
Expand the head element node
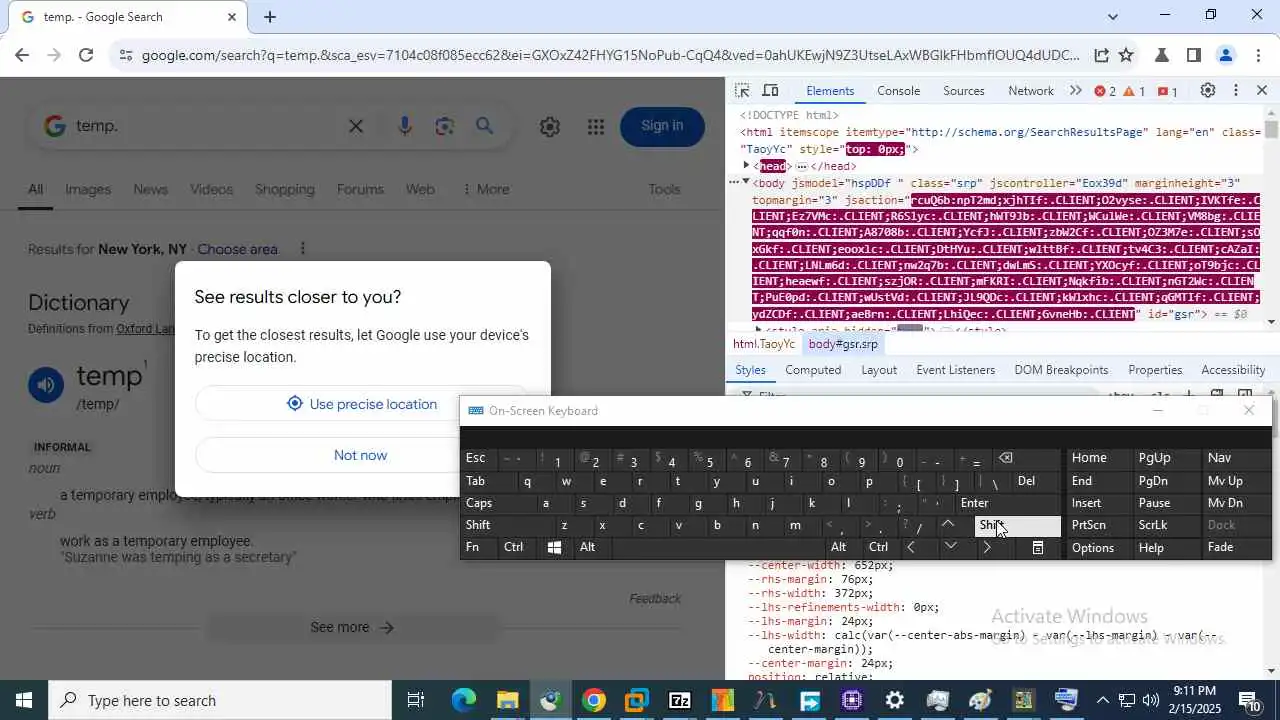tap(746, 166)
